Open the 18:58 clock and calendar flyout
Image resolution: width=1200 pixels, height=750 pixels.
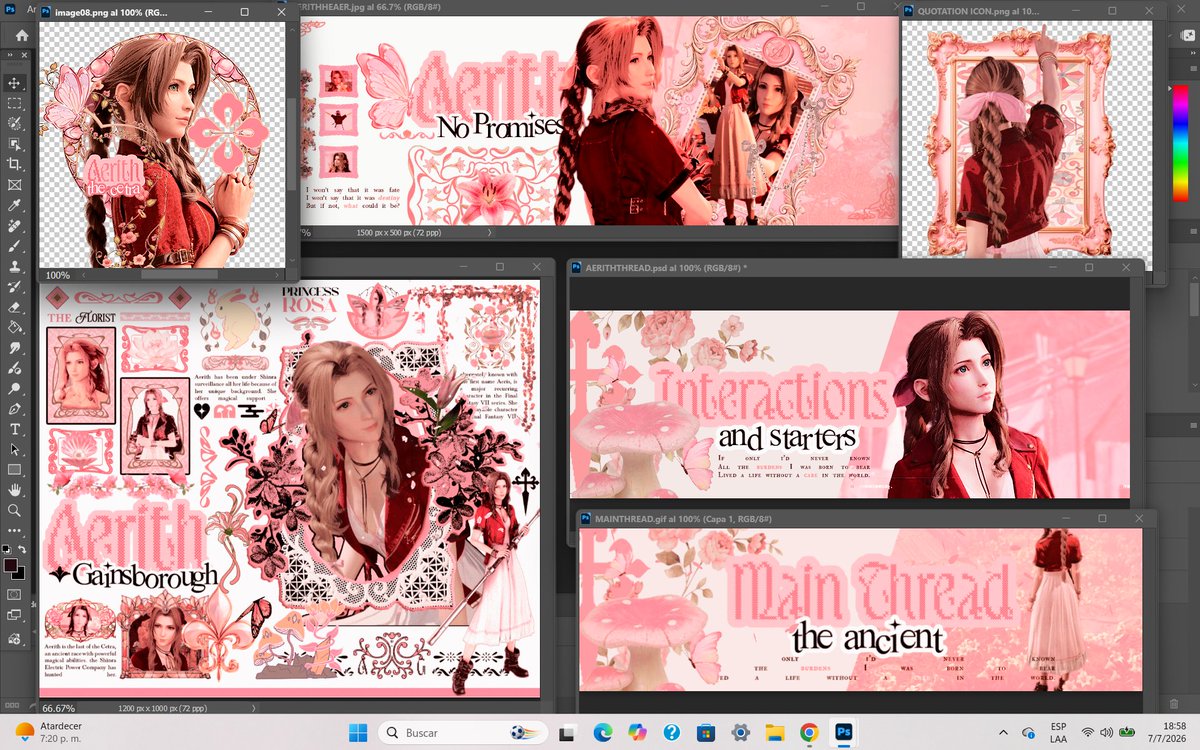point(1170,733)
